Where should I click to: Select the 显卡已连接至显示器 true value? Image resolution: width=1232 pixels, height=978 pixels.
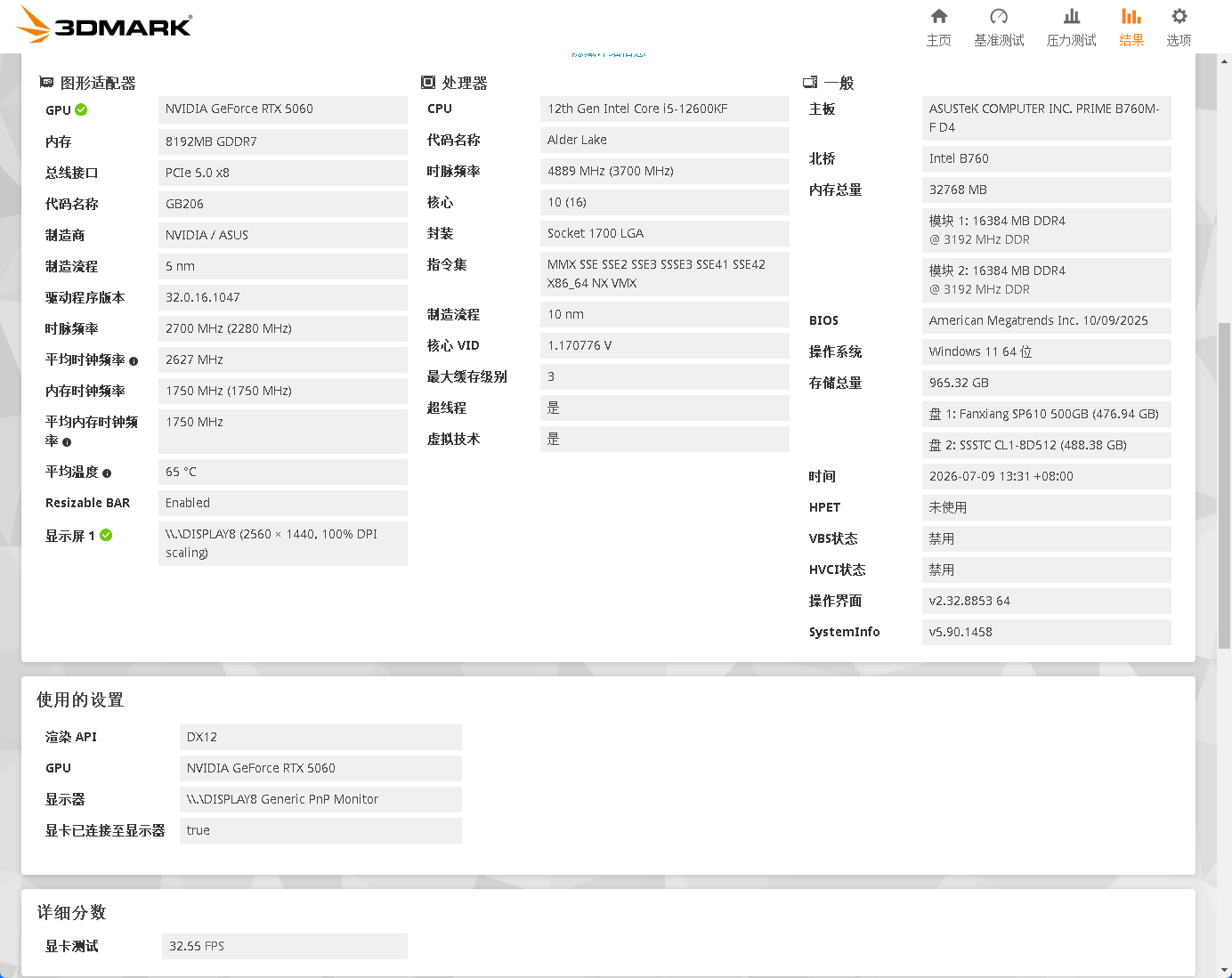click(320, 830)
